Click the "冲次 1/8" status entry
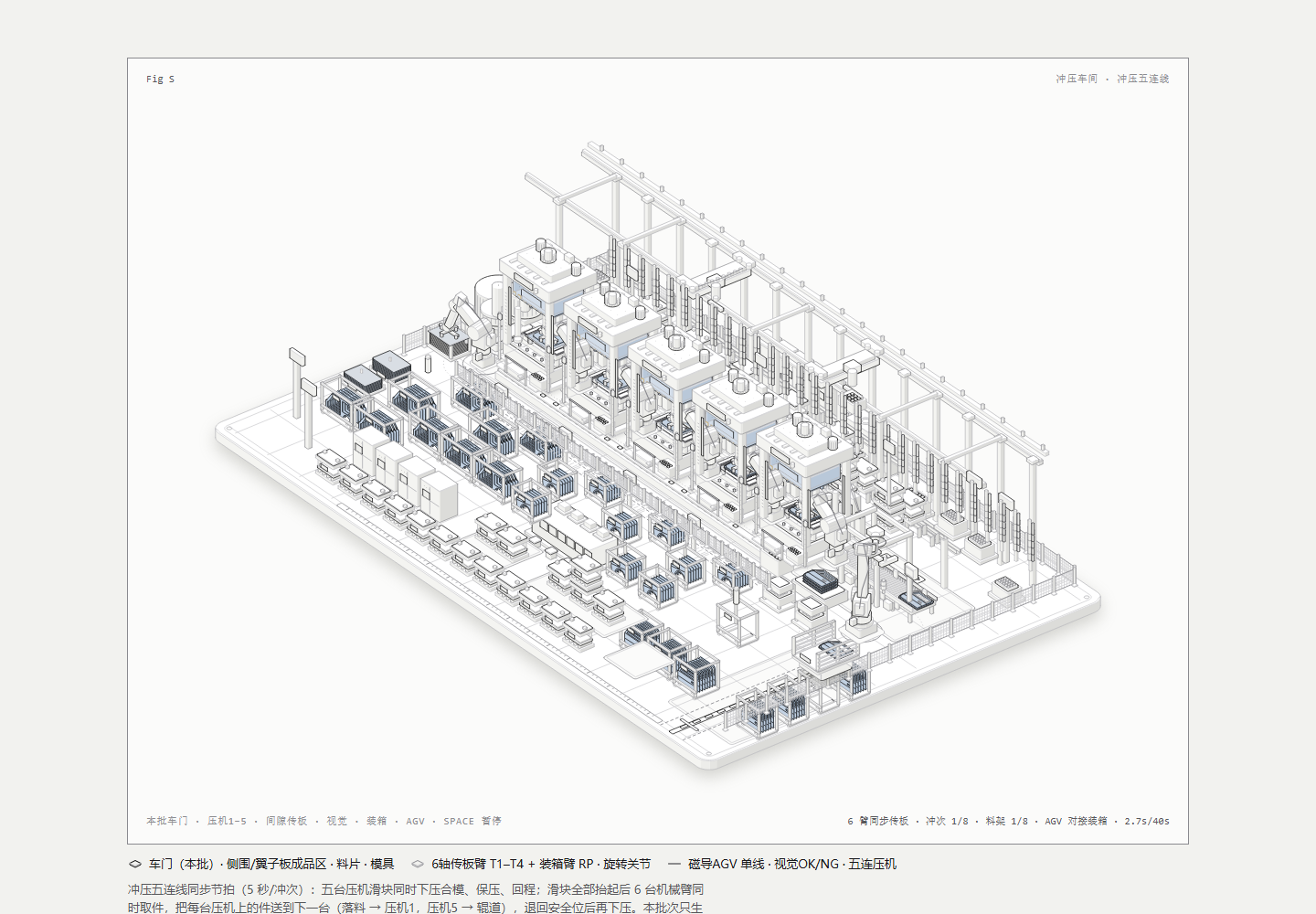Image resolution: width=1316 pixels, height=914 pixels. [947, 821]
